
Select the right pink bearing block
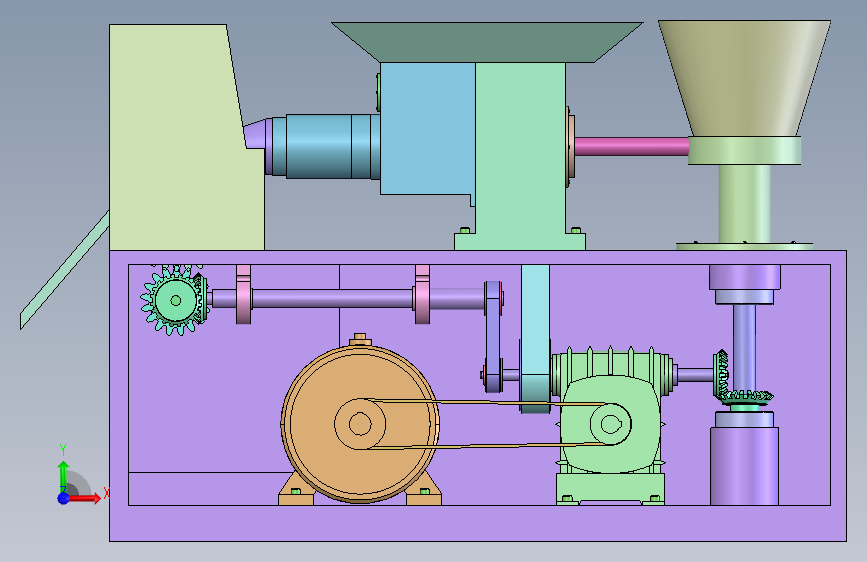pos(422,294)
